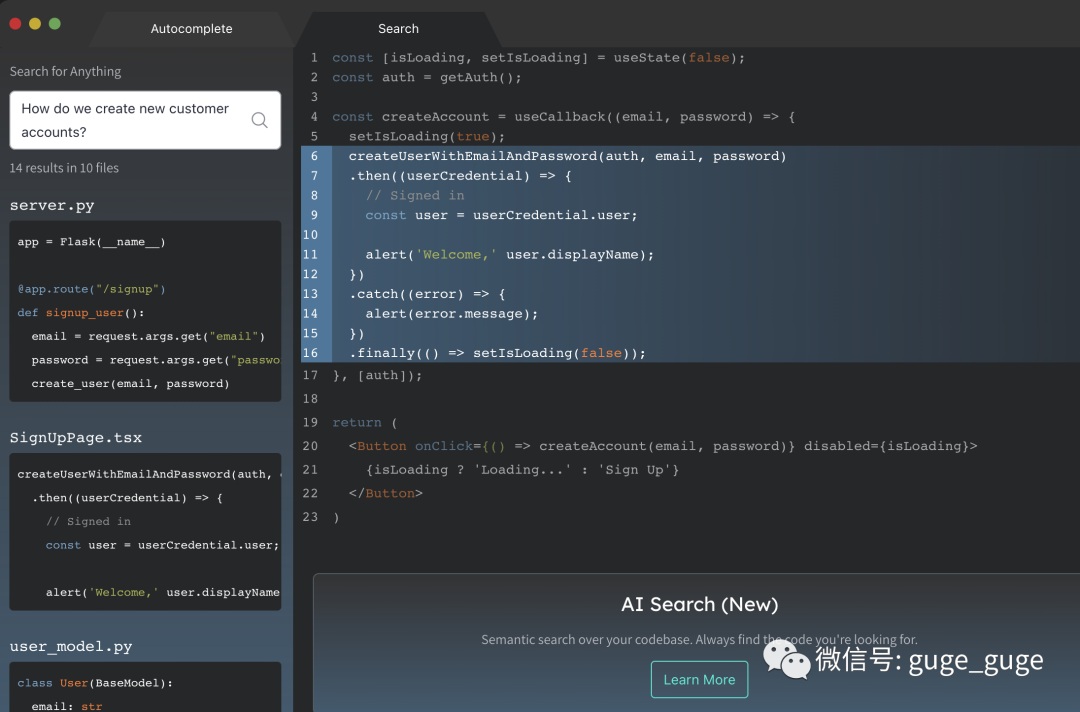Select the server.py Flask code snippet

145,311
